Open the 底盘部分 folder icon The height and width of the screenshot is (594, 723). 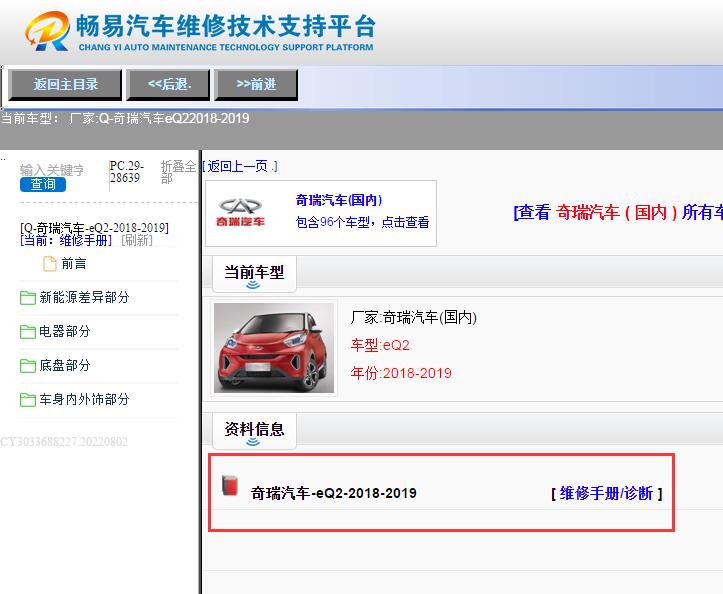(28, 366)
